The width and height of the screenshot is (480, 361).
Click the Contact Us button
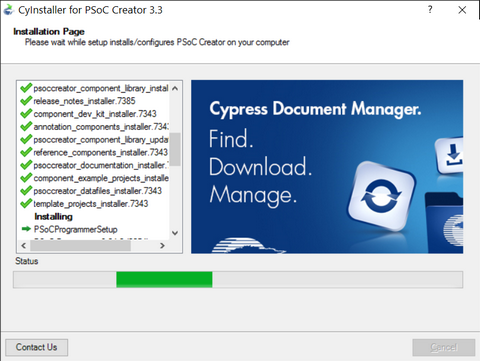tap(37, 347)
